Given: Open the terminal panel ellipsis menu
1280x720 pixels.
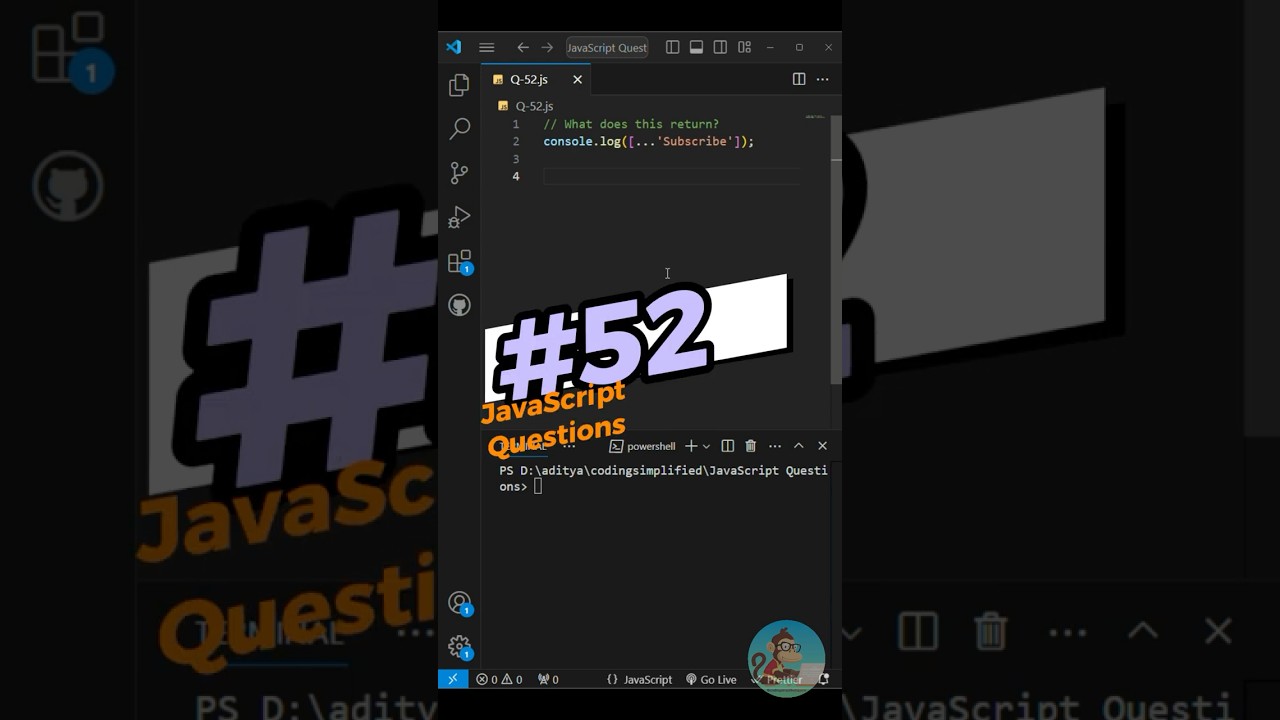Looking at the screenshot, I should pyautogui.click(x=775, y=446).
